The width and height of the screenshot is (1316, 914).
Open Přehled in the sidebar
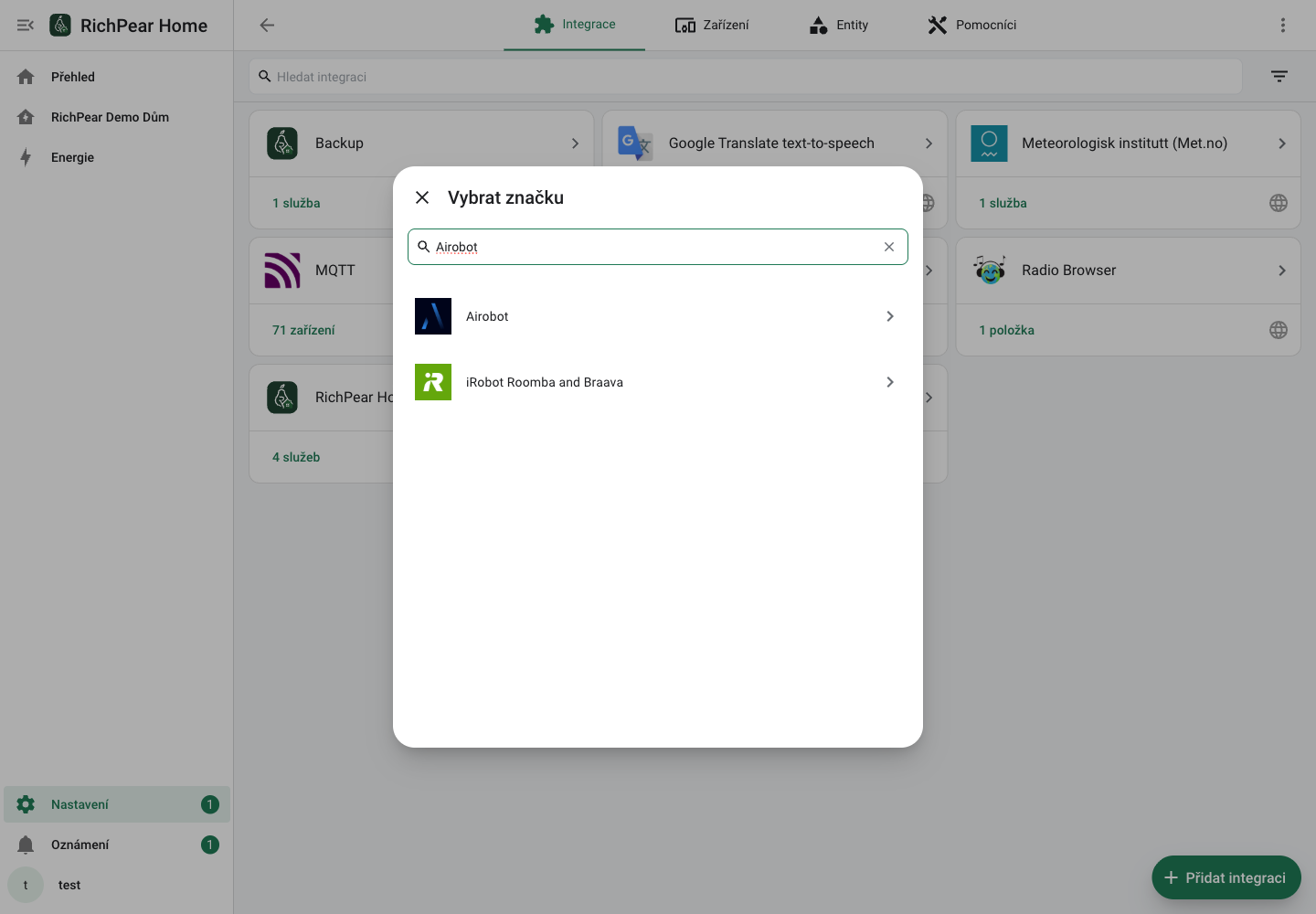point(117,77)
